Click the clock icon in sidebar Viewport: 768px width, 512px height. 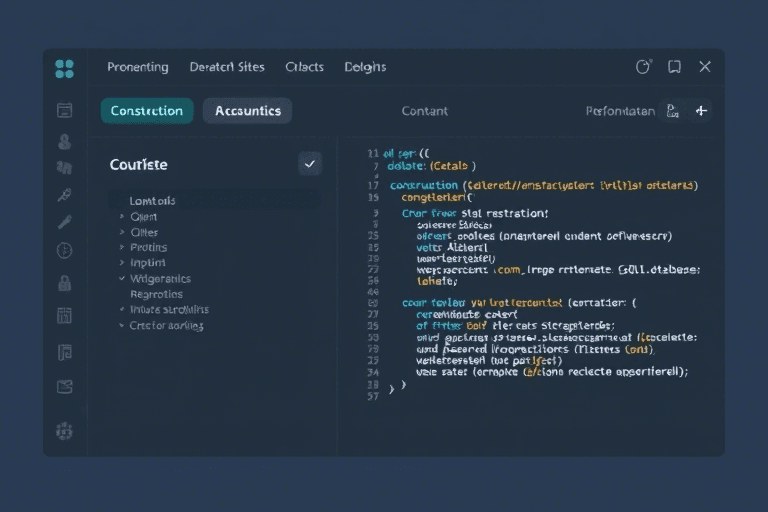click(64, 250)
